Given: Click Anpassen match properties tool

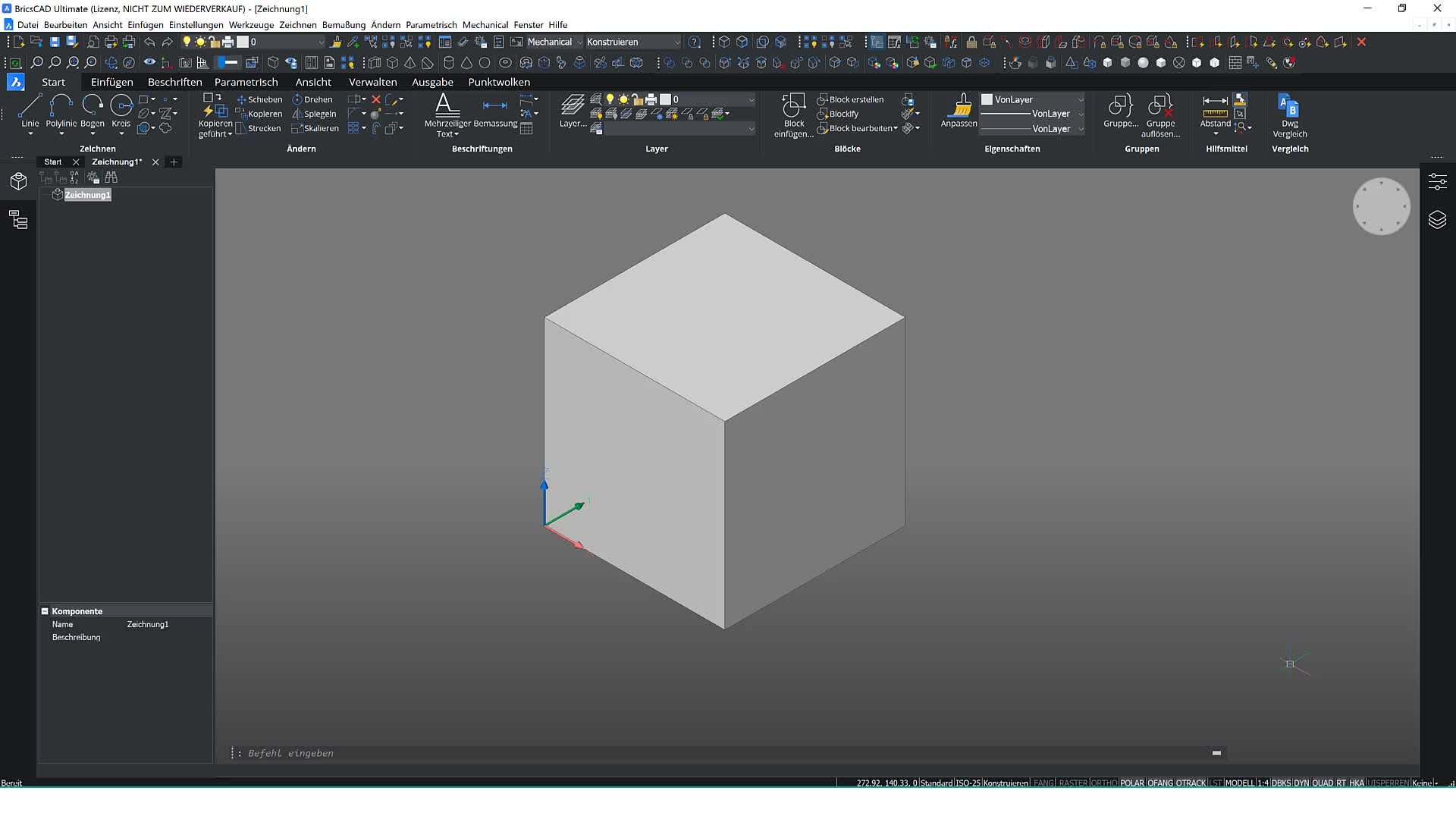Looking at the screenshot, I should point(959,111).
